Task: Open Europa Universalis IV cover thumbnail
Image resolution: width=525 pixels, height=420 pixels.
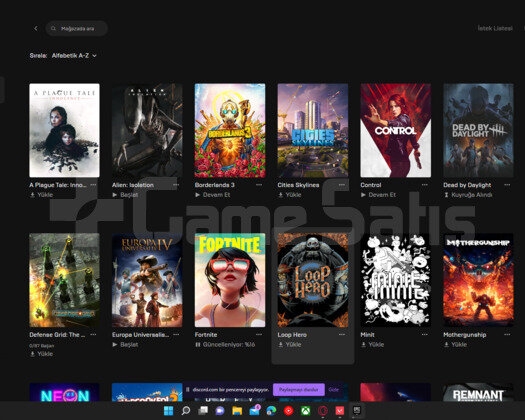Action: point(147,280)
